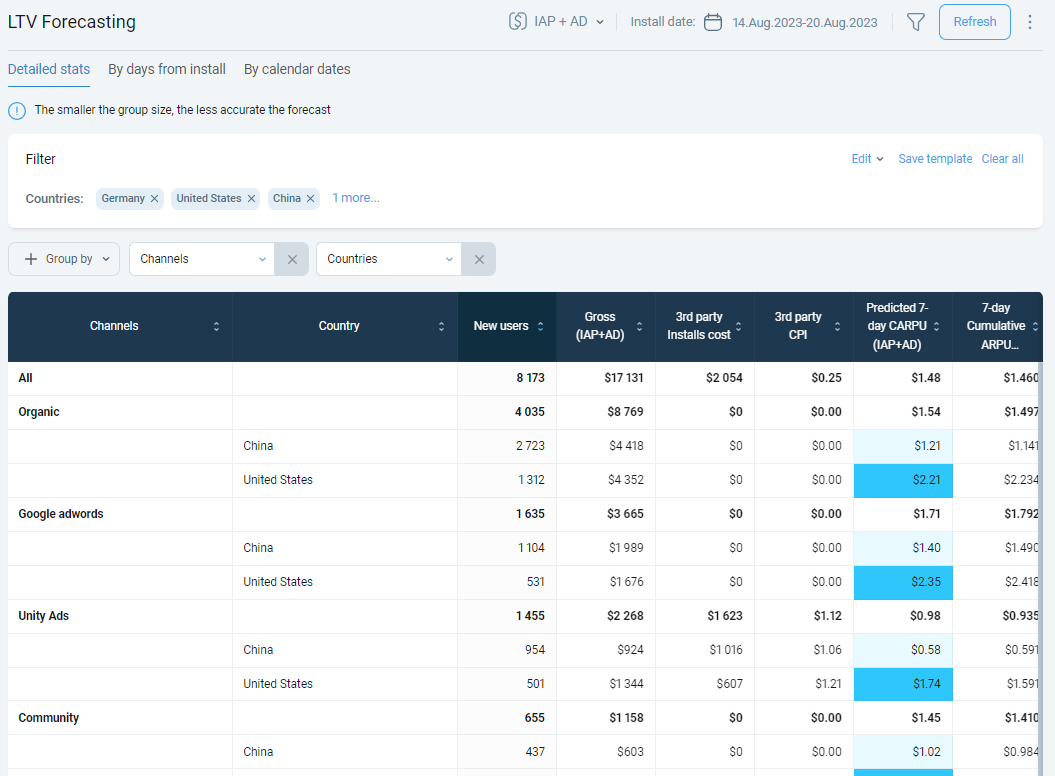Remove the United States filter chip
The width and height of the screenshot is (1055, 776).
pyautogui.click(x=251, y=199)
